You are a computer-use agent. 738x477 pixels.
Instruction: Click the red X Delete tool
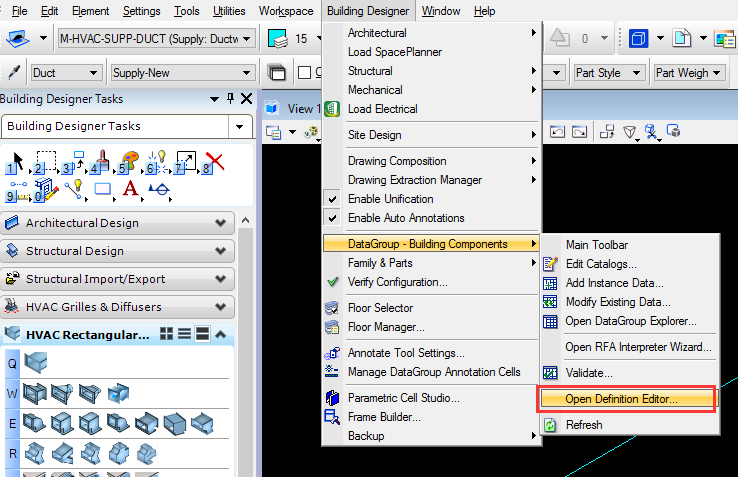pyautogui.click(x=213, y=162)
